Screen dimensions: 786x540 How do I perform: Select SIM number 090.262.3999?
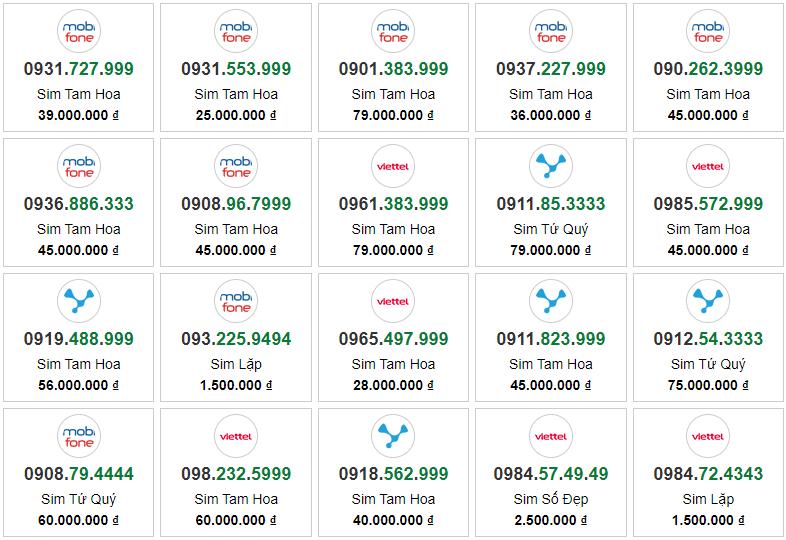coord(708,69)
